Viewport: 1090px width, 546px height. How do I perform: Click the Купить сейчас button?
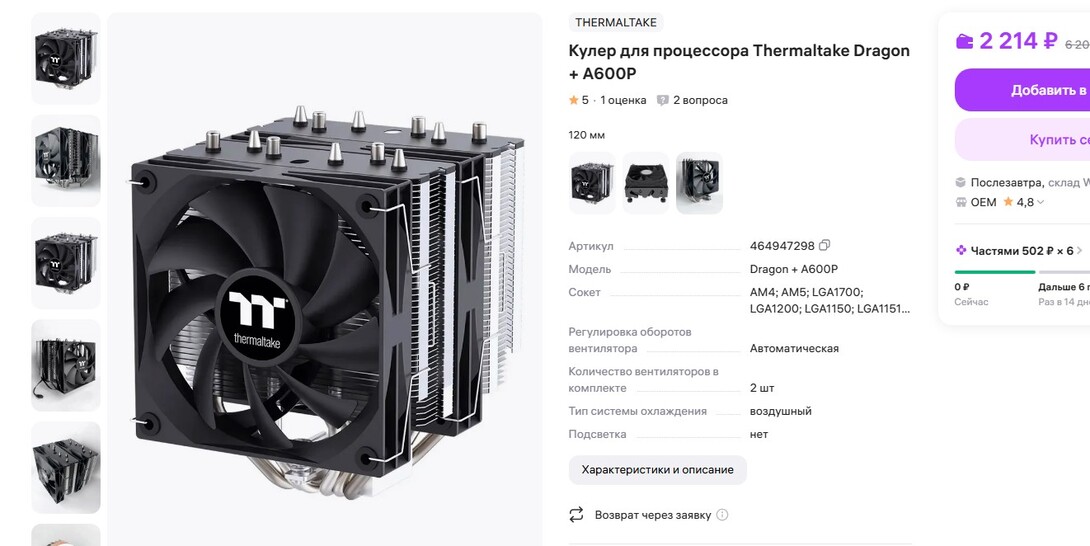(1022, 140)
